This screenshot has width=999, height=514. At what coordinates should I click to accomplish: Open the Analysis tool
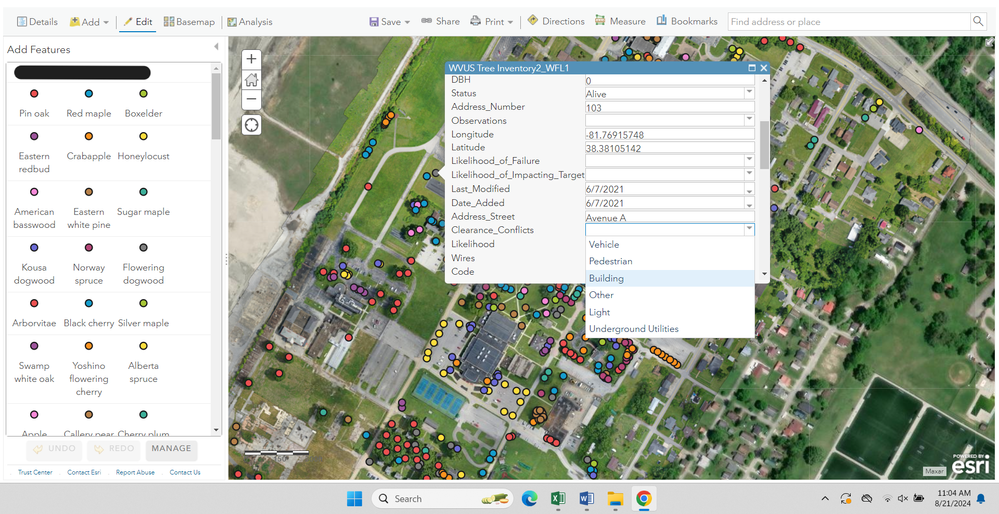[x=250, y=22]
